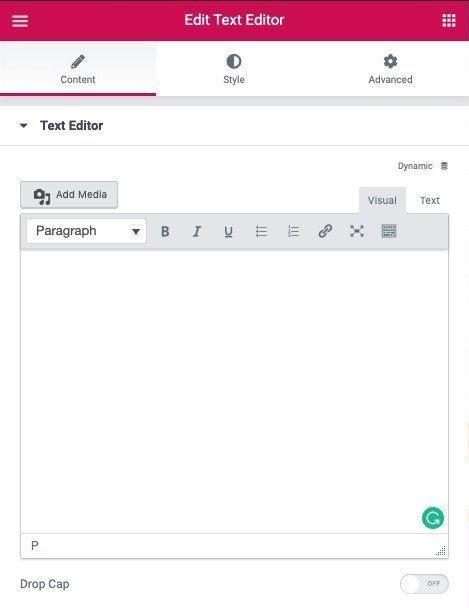Toggle fullscreen editor mode
The width and height of the screenshot is (469, 608).
point(357,231)
